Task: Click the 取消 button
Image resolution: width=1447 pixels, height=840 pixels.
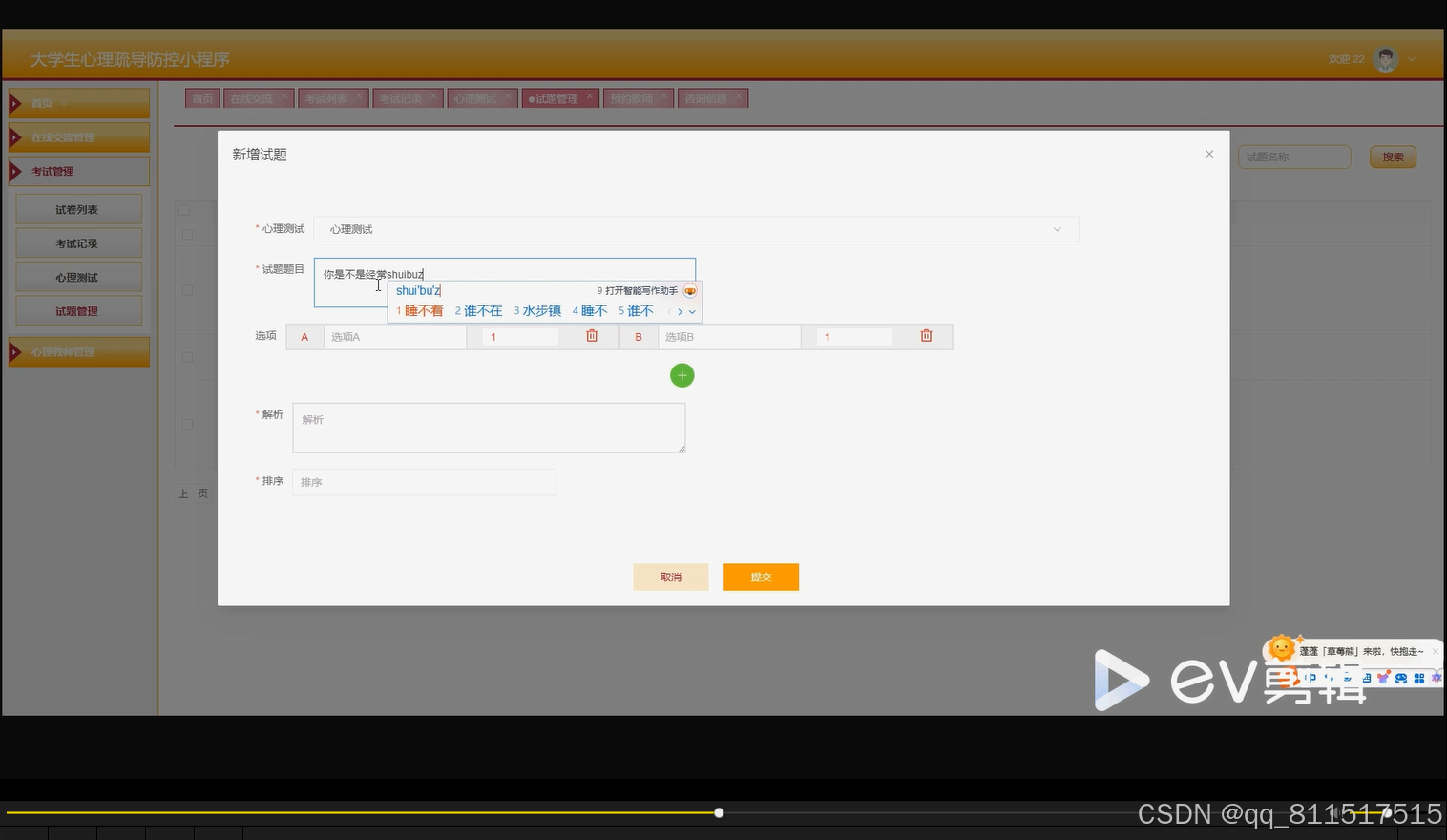Action: (x=671, y=577)
